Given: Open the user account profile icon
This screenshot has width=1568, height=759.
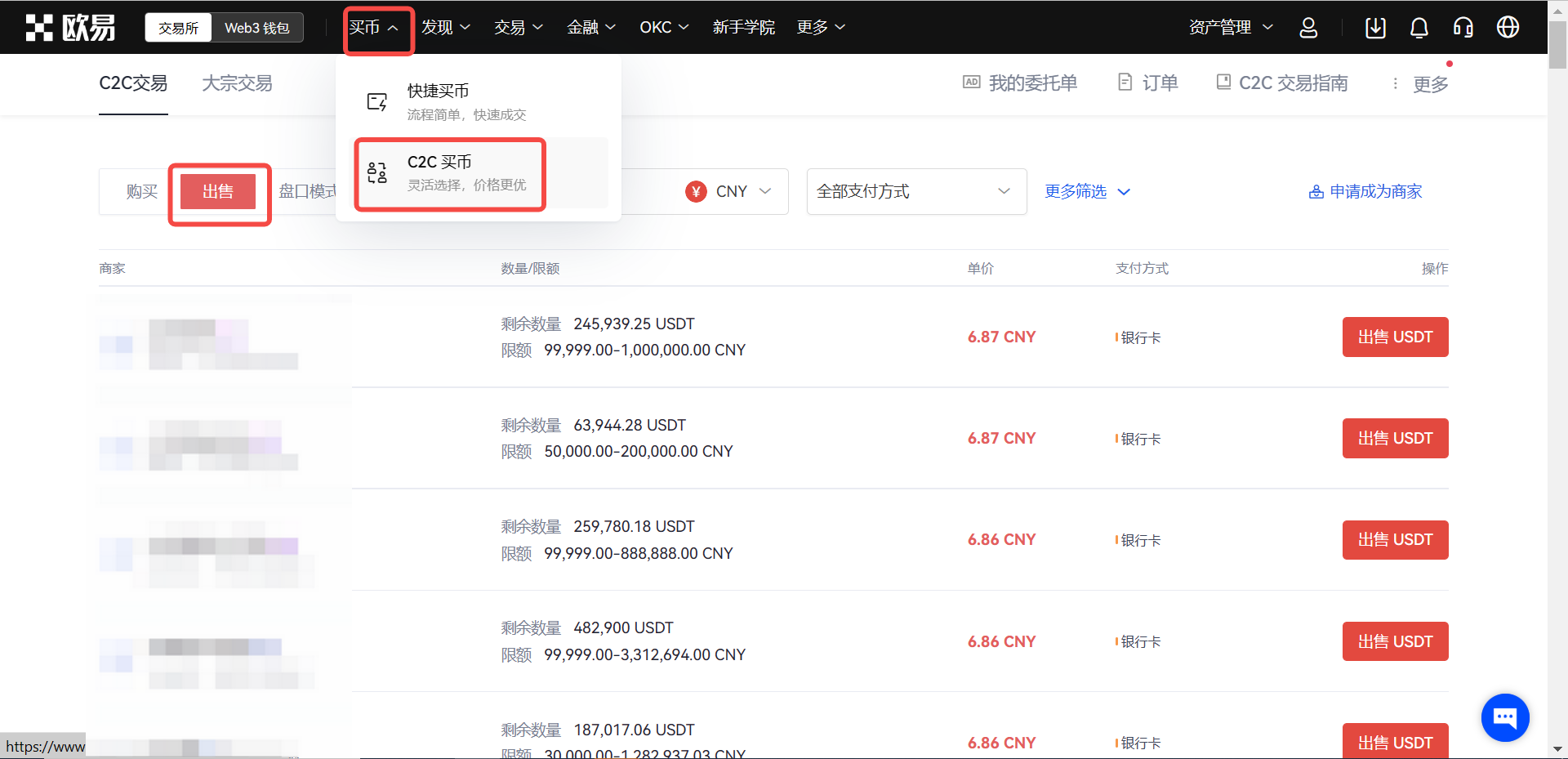Looking at the screenshot, I should coord(1308,27).
